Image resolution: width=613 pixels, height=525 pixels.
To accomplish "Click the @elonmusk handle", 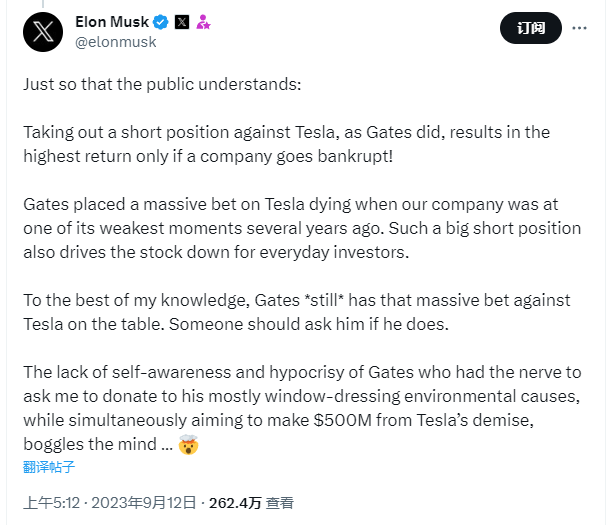I will click(x=116, y=42).
